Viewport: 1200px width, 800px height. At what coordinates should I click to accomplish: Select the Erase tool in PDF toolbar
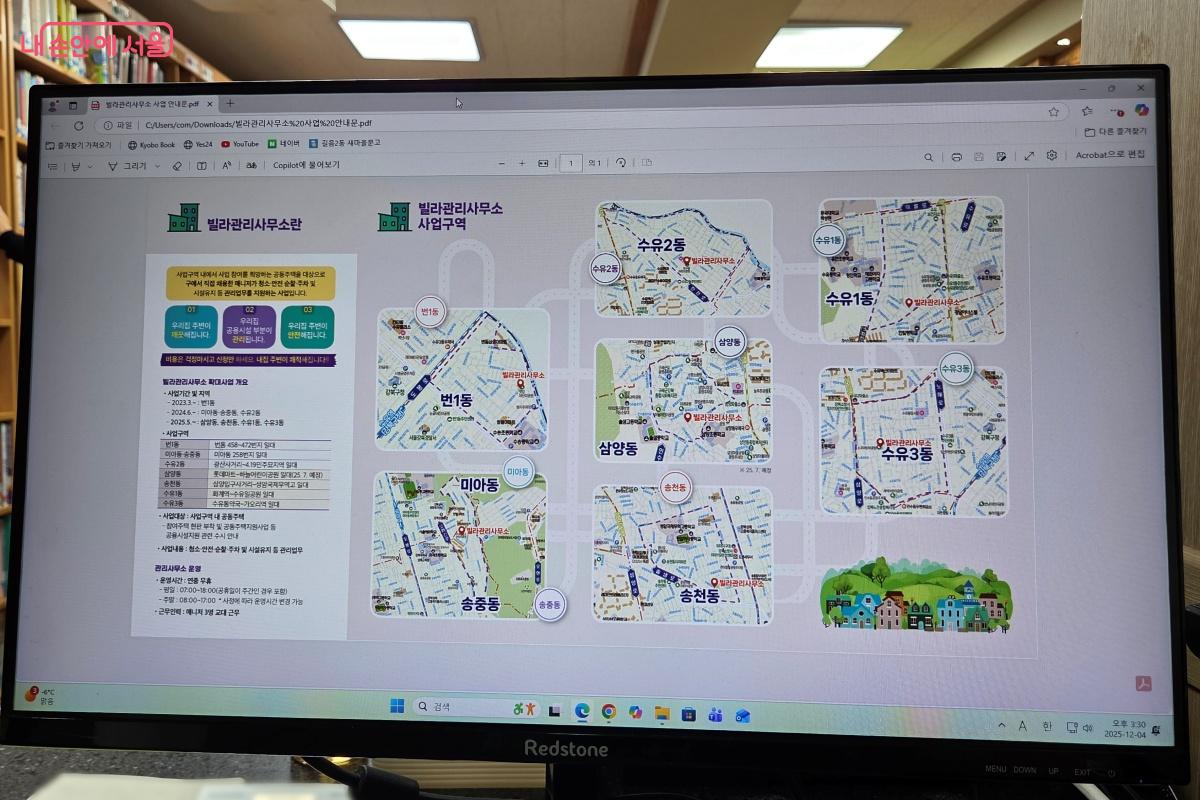pos(177,165)
